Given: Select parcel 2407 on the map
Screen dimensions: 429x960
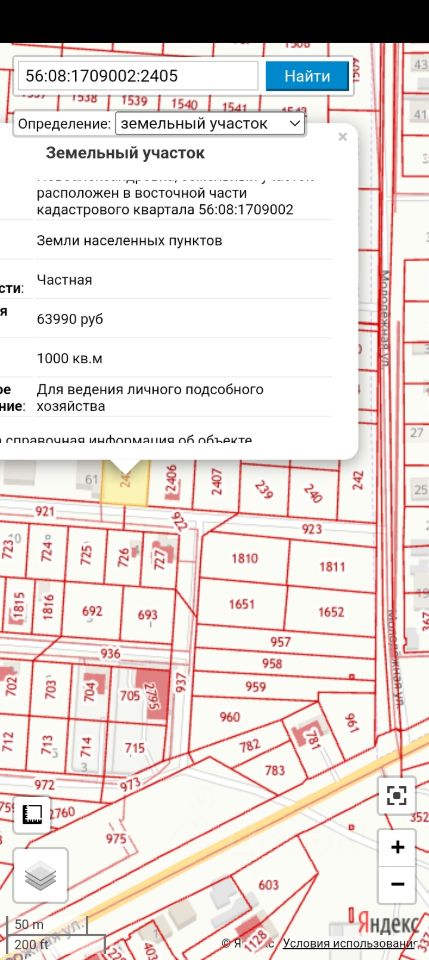Looking at the screenshot, I should (x=217, y=481).
